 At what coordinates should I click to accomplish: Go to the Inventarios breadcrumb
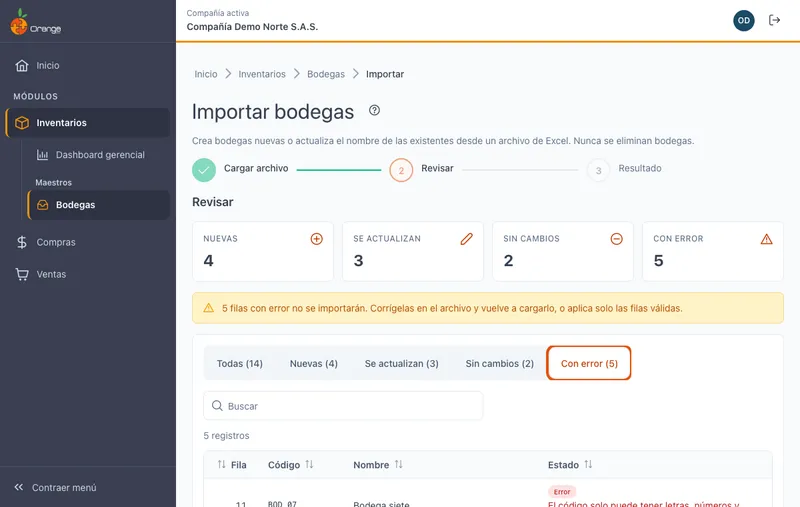coord(262,74)
